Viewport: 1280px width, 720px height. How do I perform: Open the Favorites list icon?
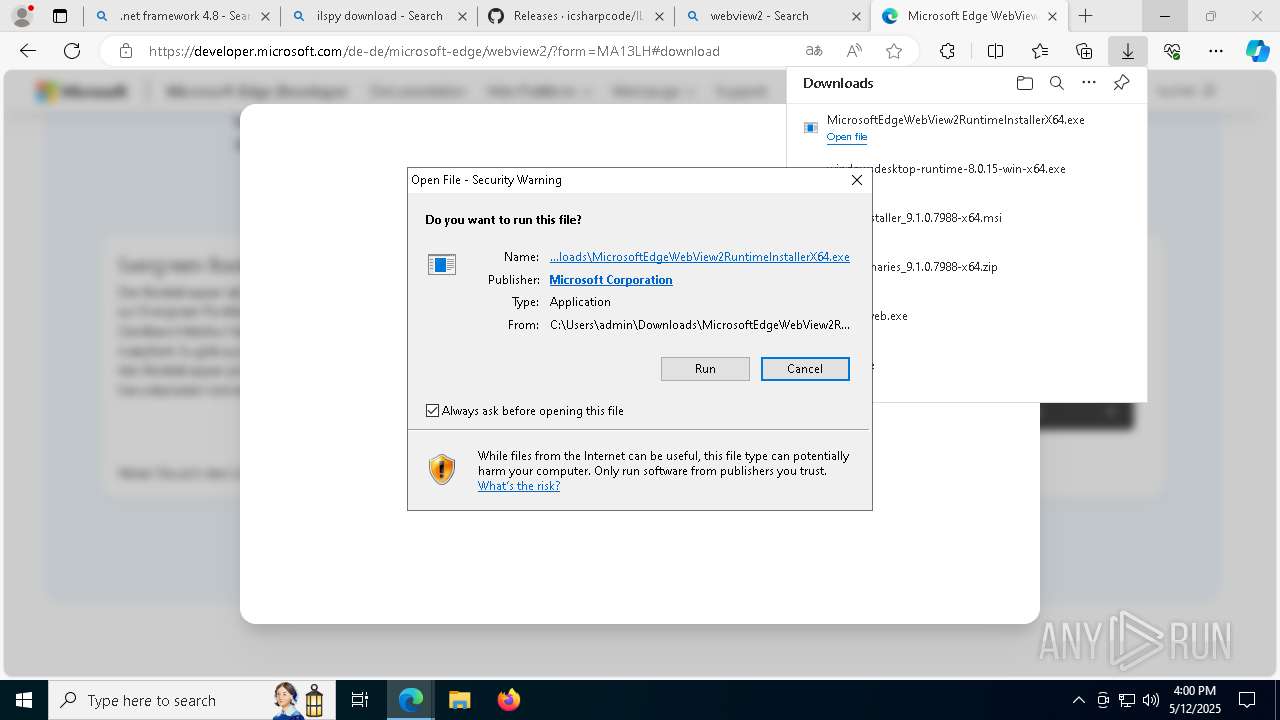tap(1040, 51)
